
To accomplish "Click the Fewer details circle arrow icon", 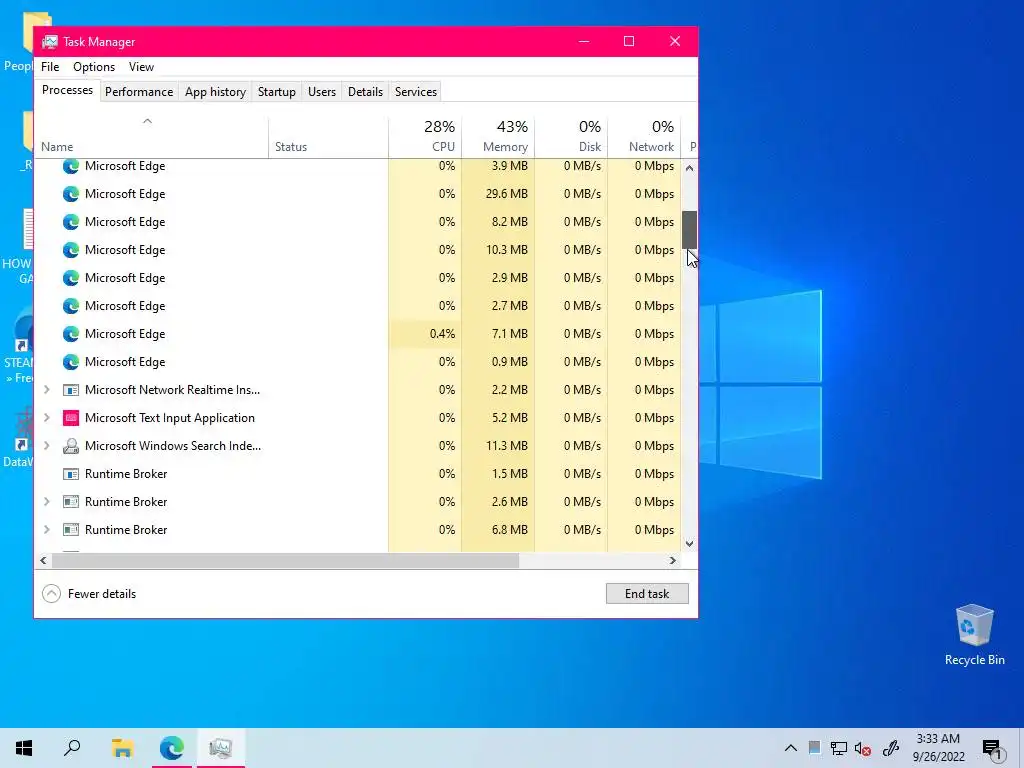I will tap(52, 594).
